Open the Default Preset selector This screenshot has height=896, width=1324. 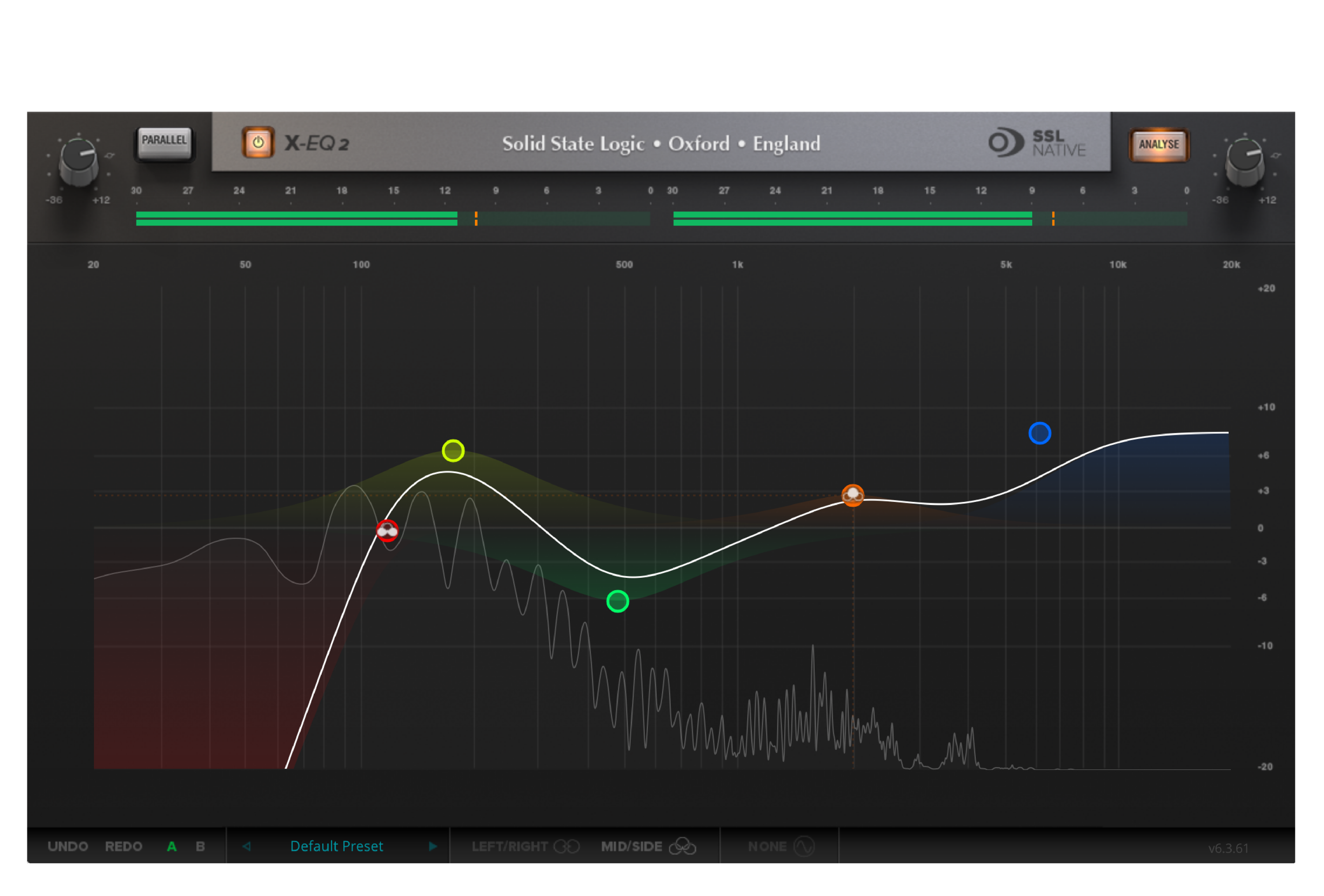pyautogui.click(x=336, y=847)
